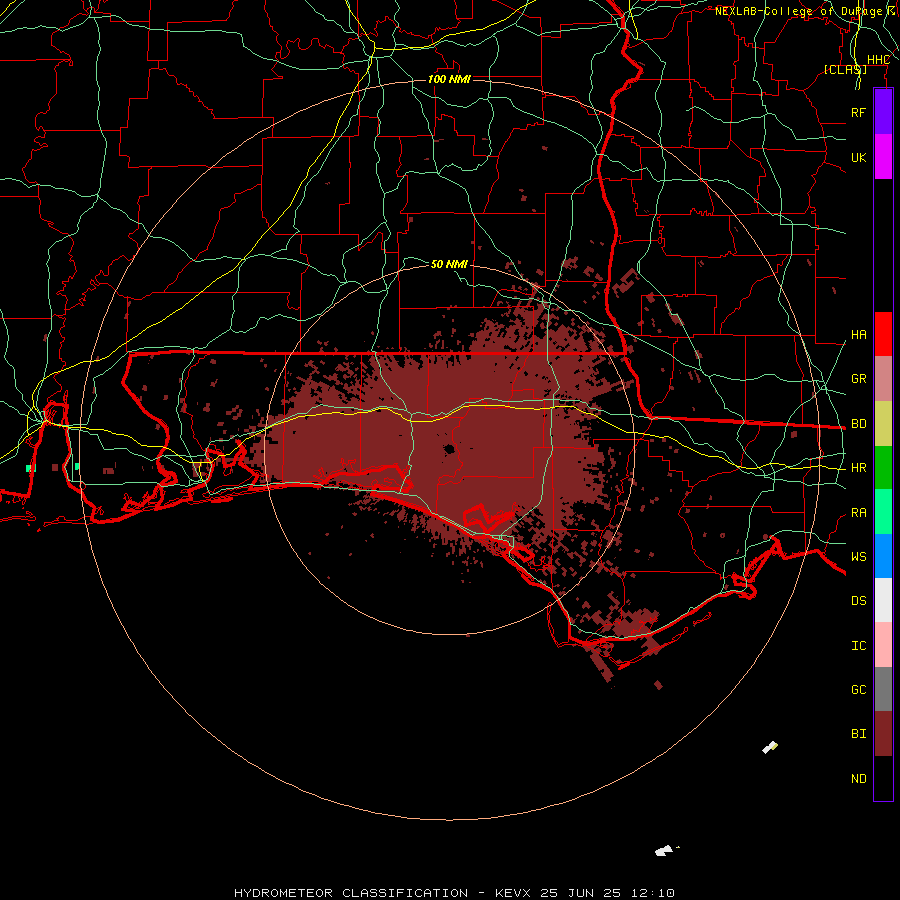The height and width of the screenshot is (900, 900).
Task: Pick the RA light green legend swatch
Action: tap(883, 512)
